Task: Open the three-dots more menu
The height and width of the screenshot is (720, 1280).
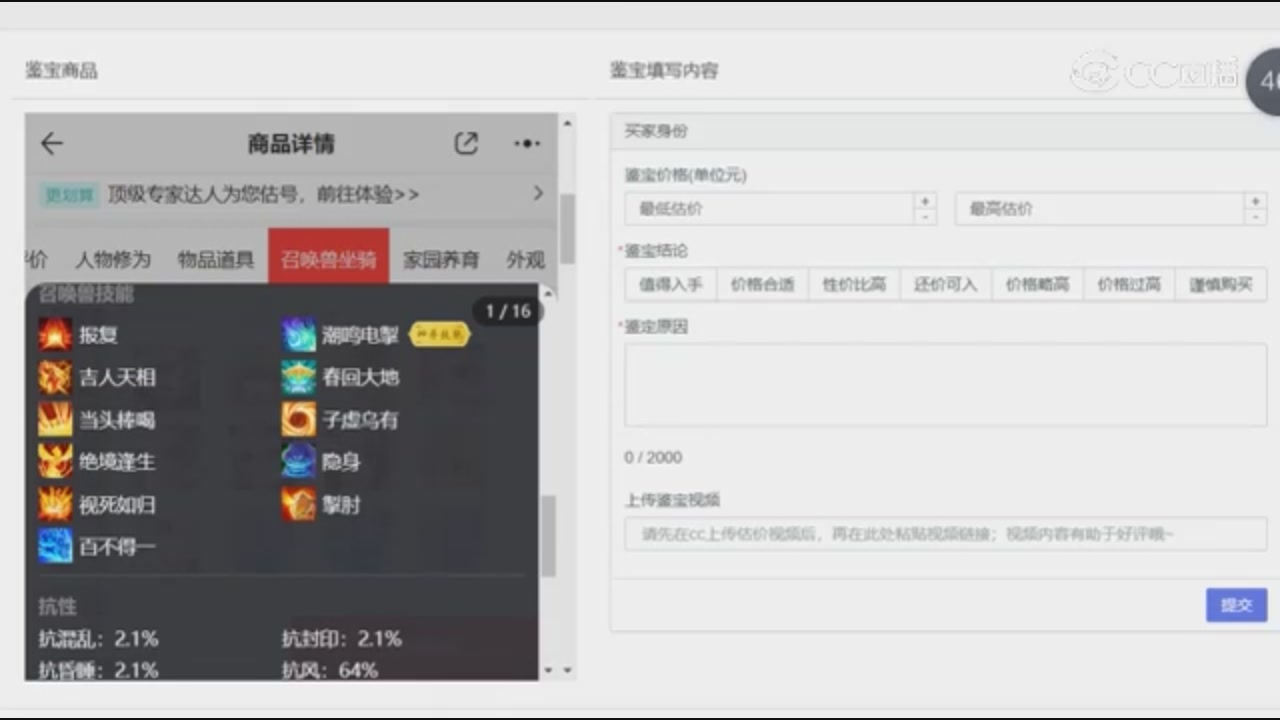Action: click(x=526, y=144)
